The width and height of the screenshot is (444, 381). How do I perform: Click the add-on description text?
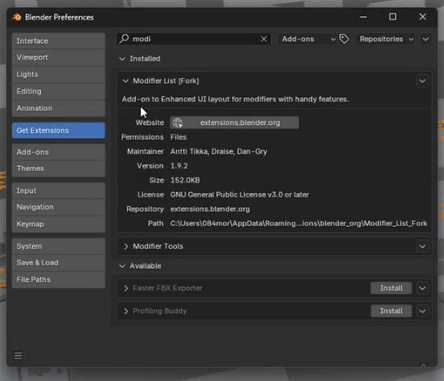[x=235, y=99]
